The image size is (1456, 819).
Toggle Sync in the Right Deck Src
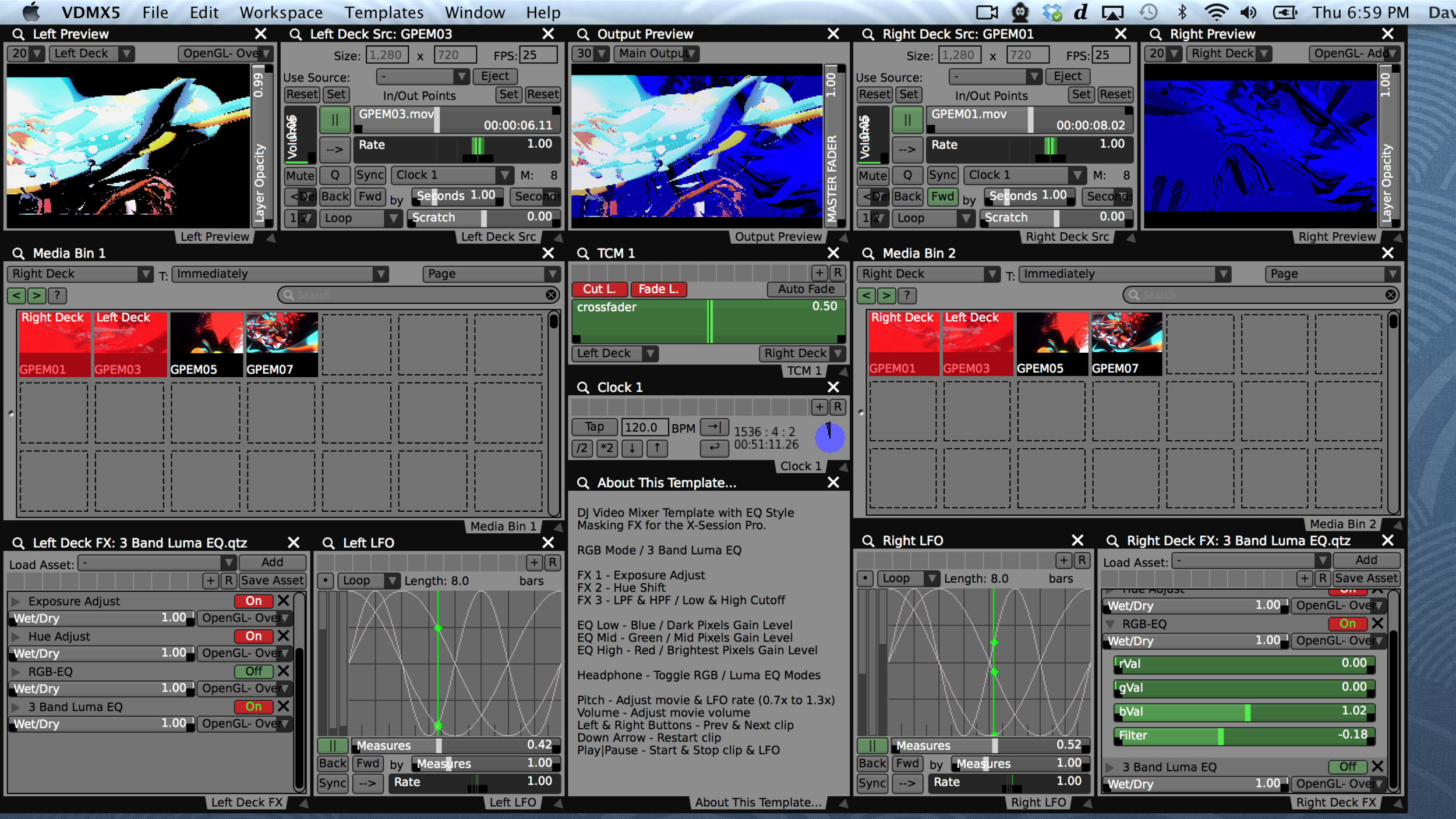(x=942, y=175)
